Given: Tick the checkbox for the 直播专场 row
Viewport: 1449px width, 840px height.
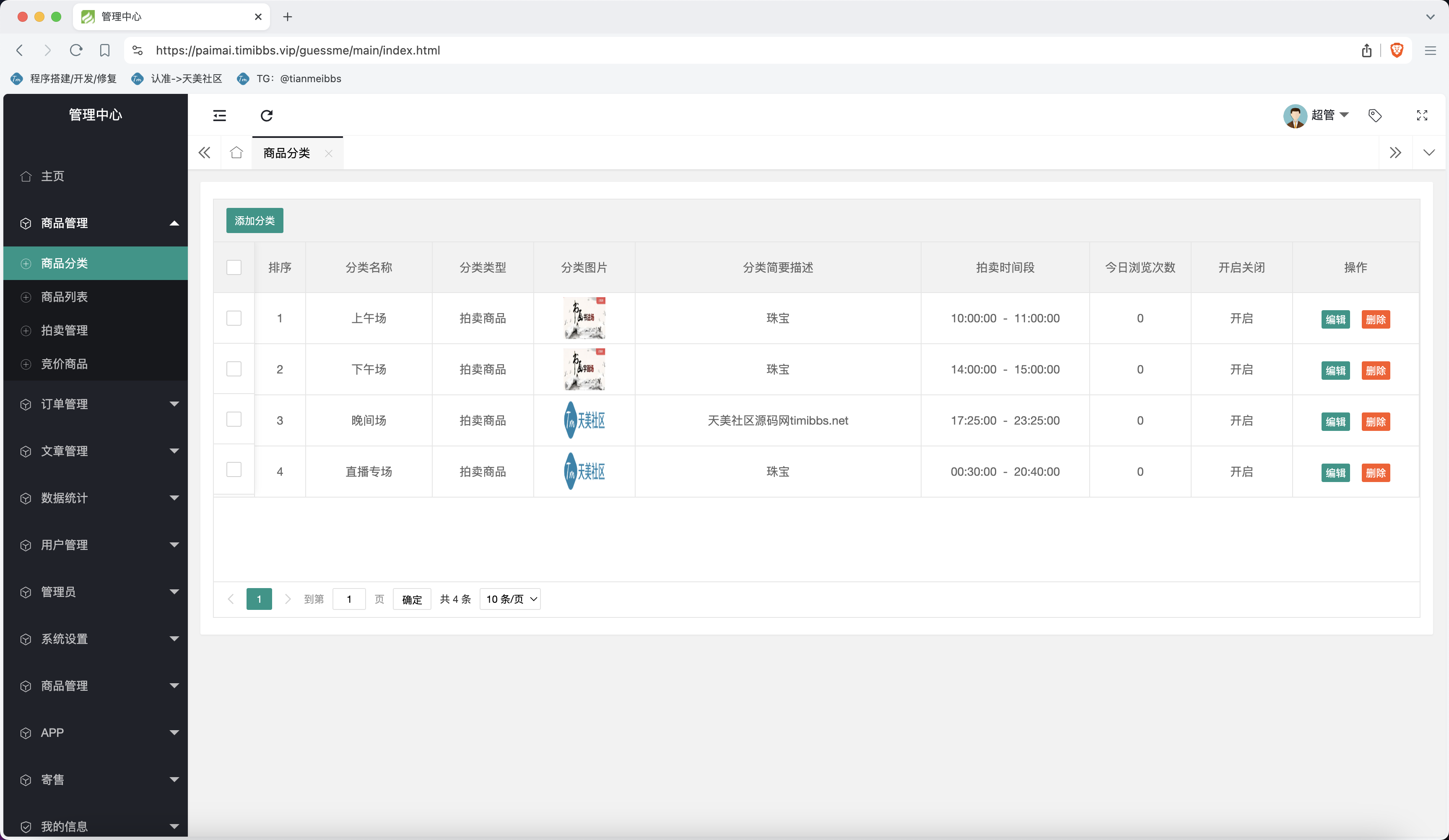Looking at the screenshot, I should click(234, 470).
